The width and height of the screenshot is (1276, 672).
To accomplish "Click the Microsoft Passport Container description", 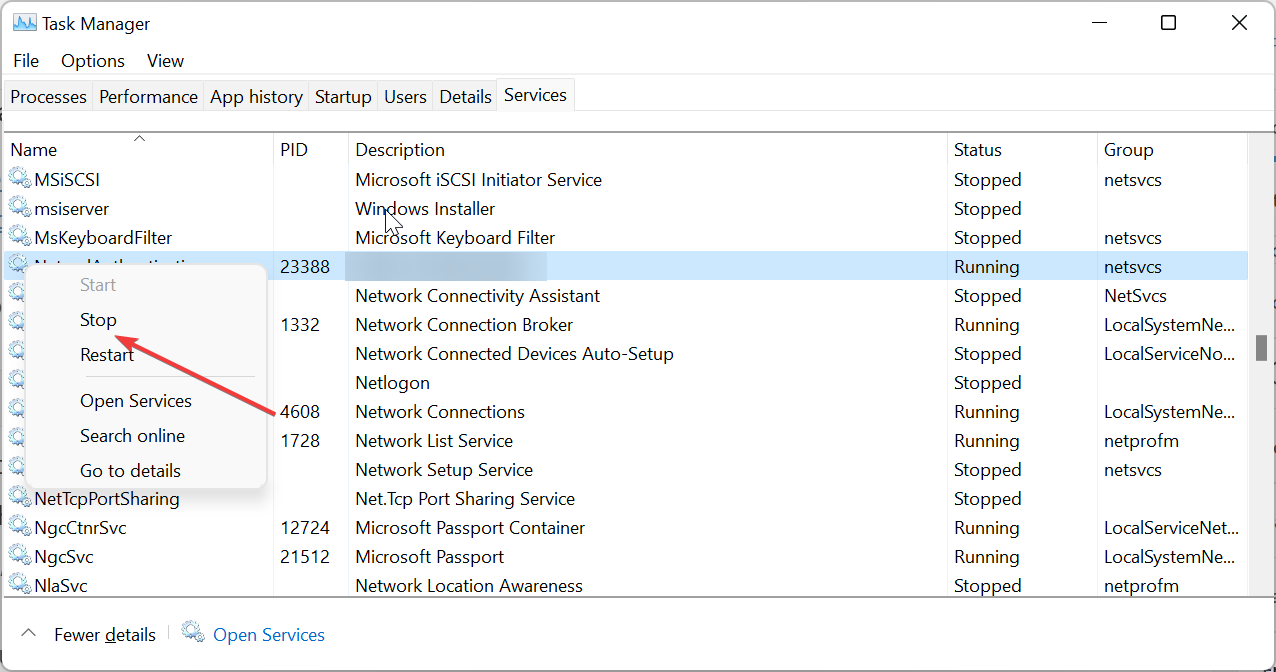I will [x=470, y=528].
